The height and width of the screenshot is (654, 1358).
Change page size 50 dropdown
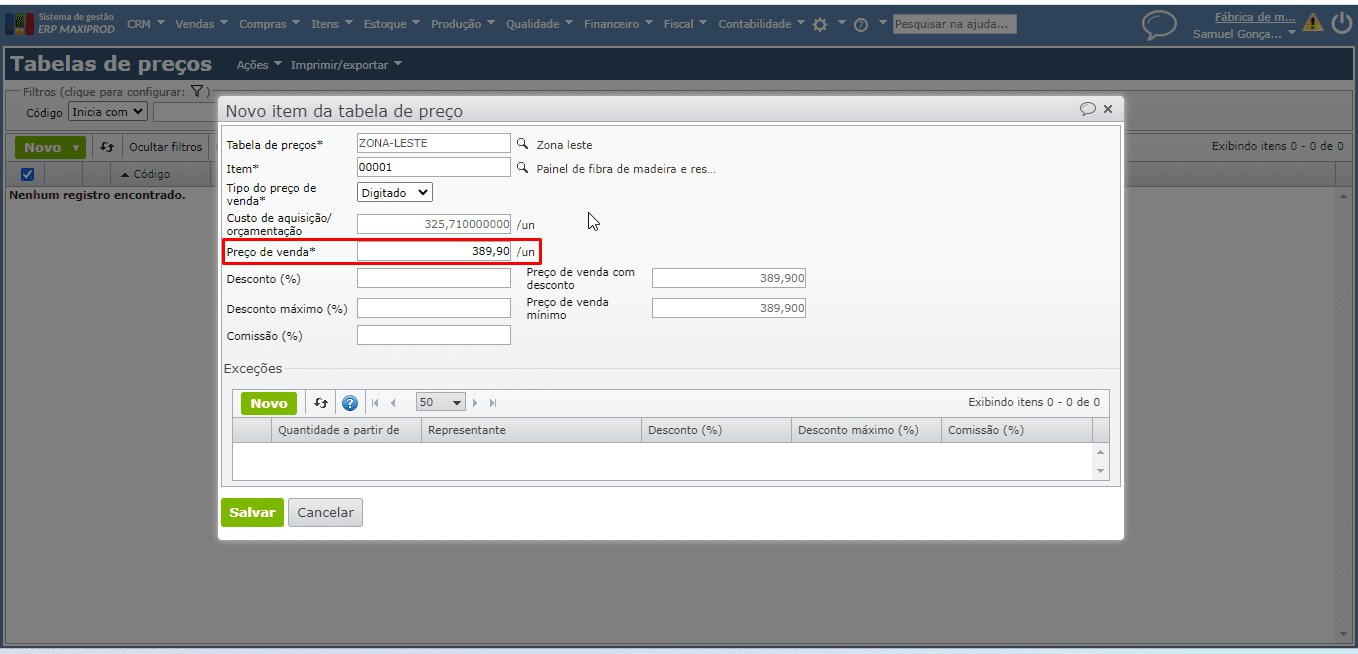[x=441, y=402]
